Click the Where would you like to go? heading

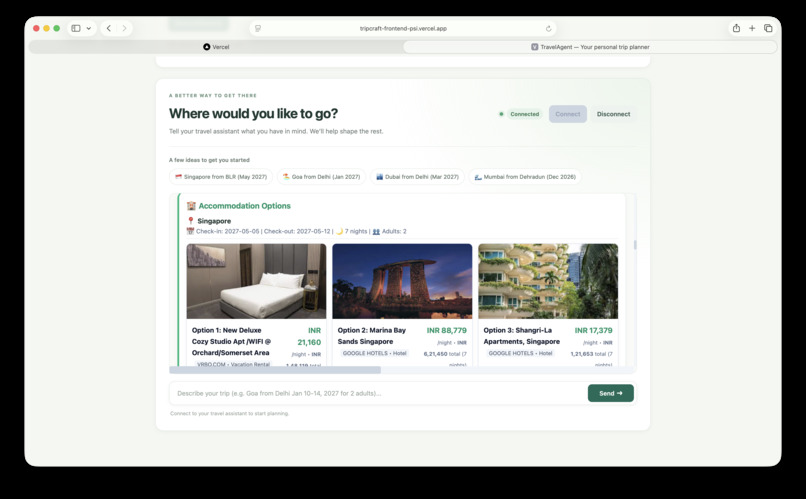tap(253, 113)
